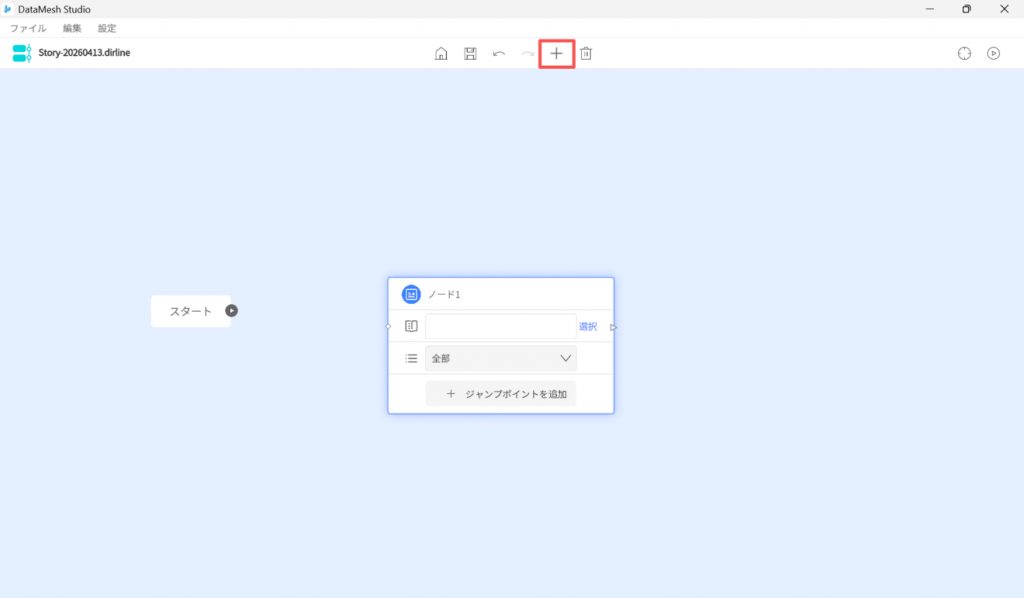
Task: Add a new node with the plus icon
Action: pos(557,53)
